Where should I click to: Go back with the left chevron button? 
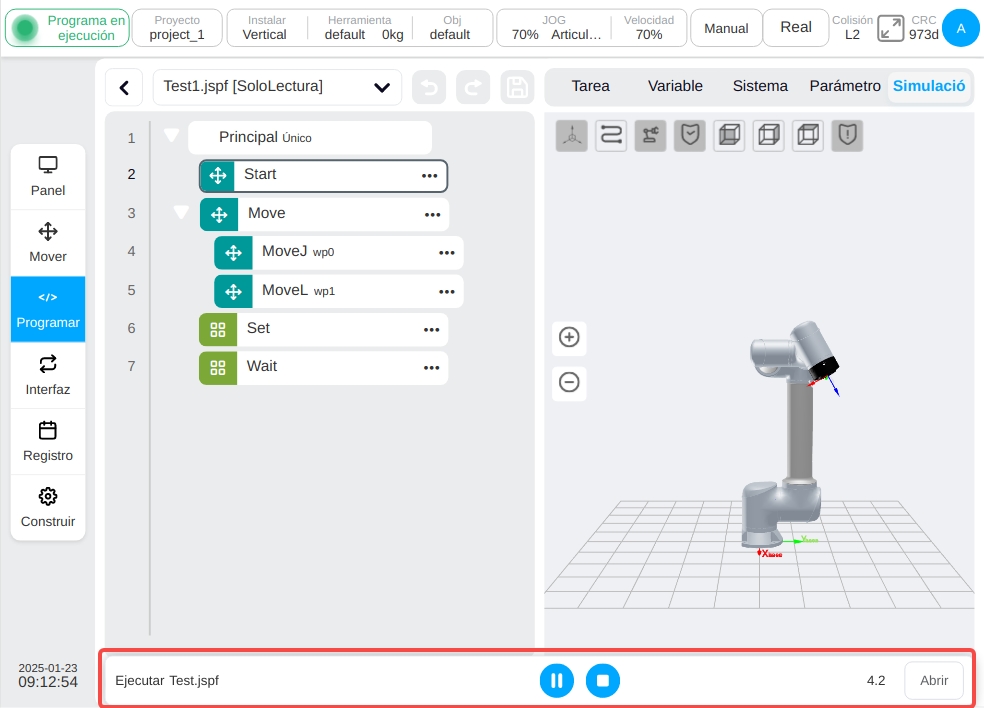point(124,87)
